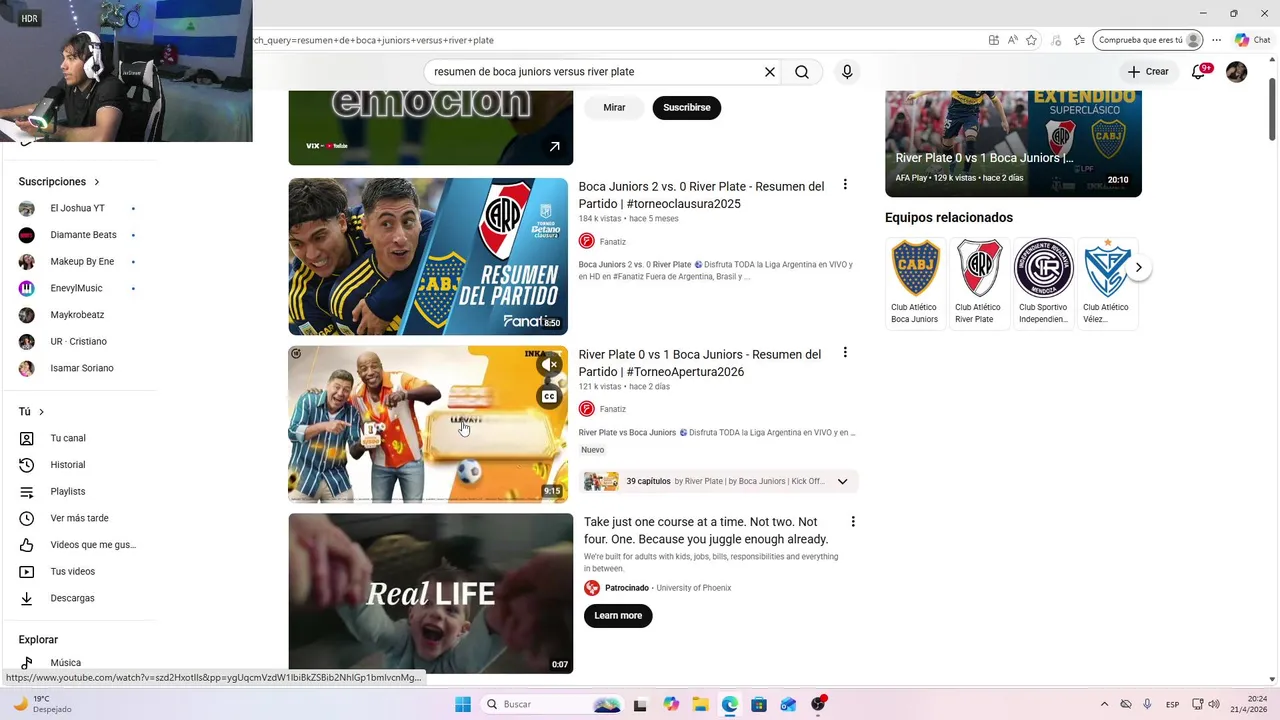Select Club Atlético Boca Juniors team card
1280x720 pixels.
(915, 283)
